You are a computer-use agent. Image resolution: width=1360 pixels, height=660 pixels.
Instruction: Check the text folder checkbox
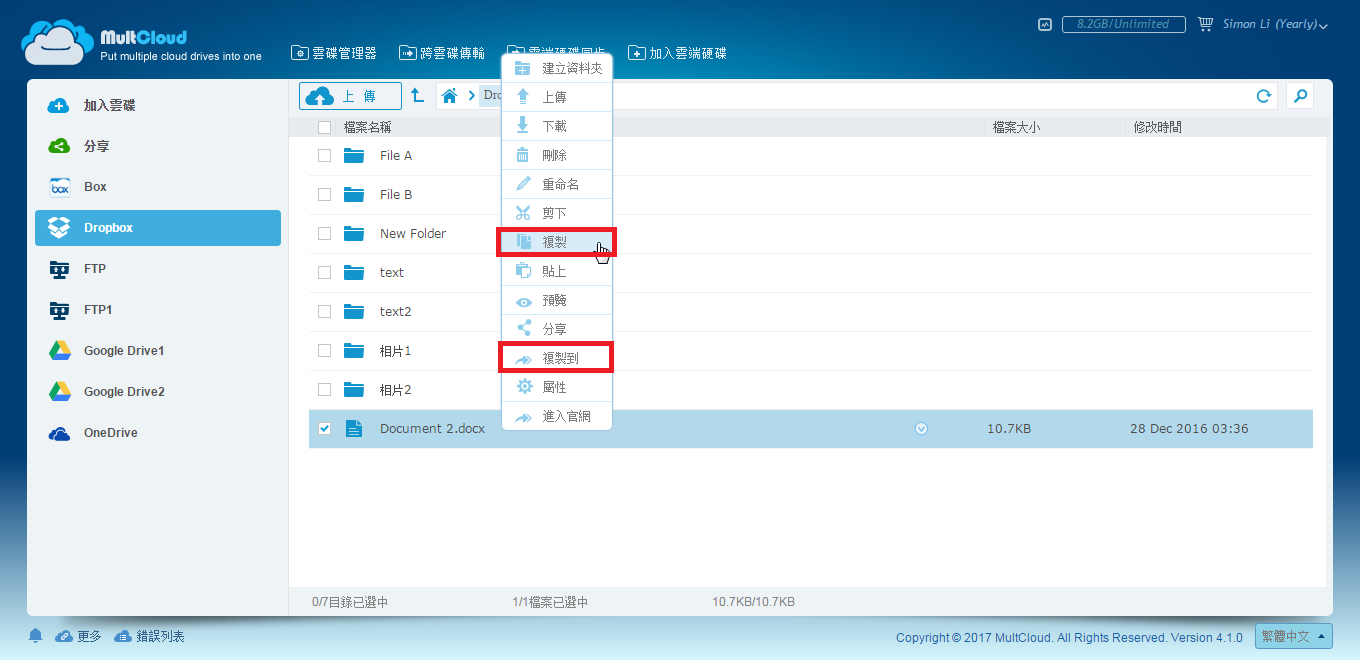coord(324,272)
